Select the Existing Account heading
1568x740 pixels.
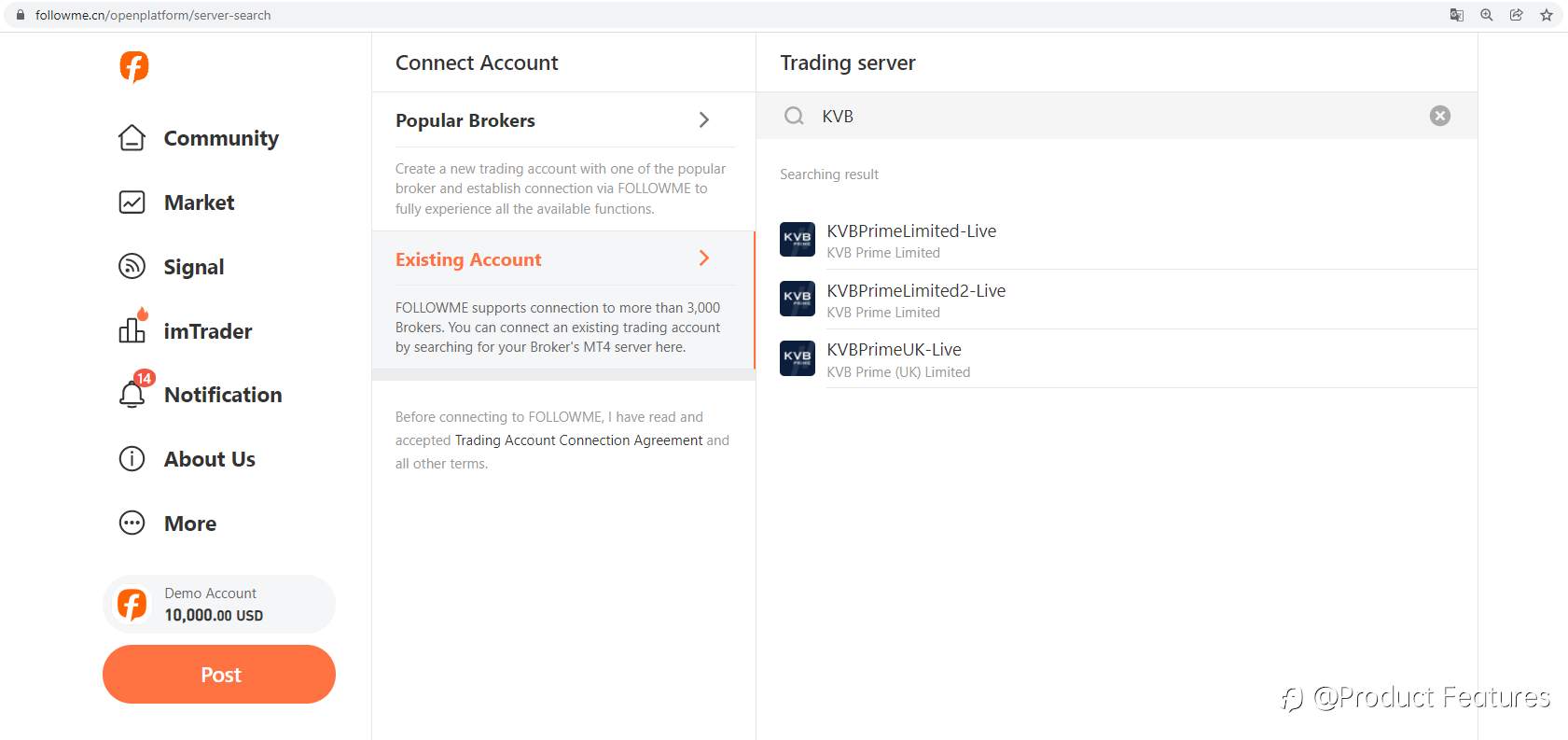point(468,259)
